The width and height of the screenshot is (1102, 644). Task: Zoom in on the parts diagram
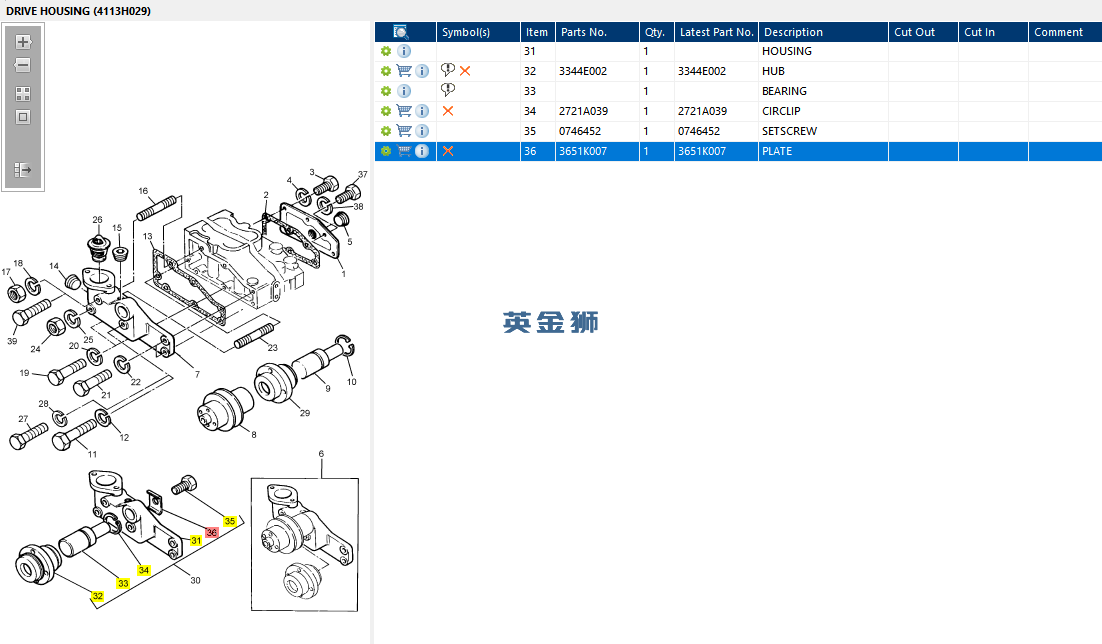pyautogui.click(x=23, y=42)
